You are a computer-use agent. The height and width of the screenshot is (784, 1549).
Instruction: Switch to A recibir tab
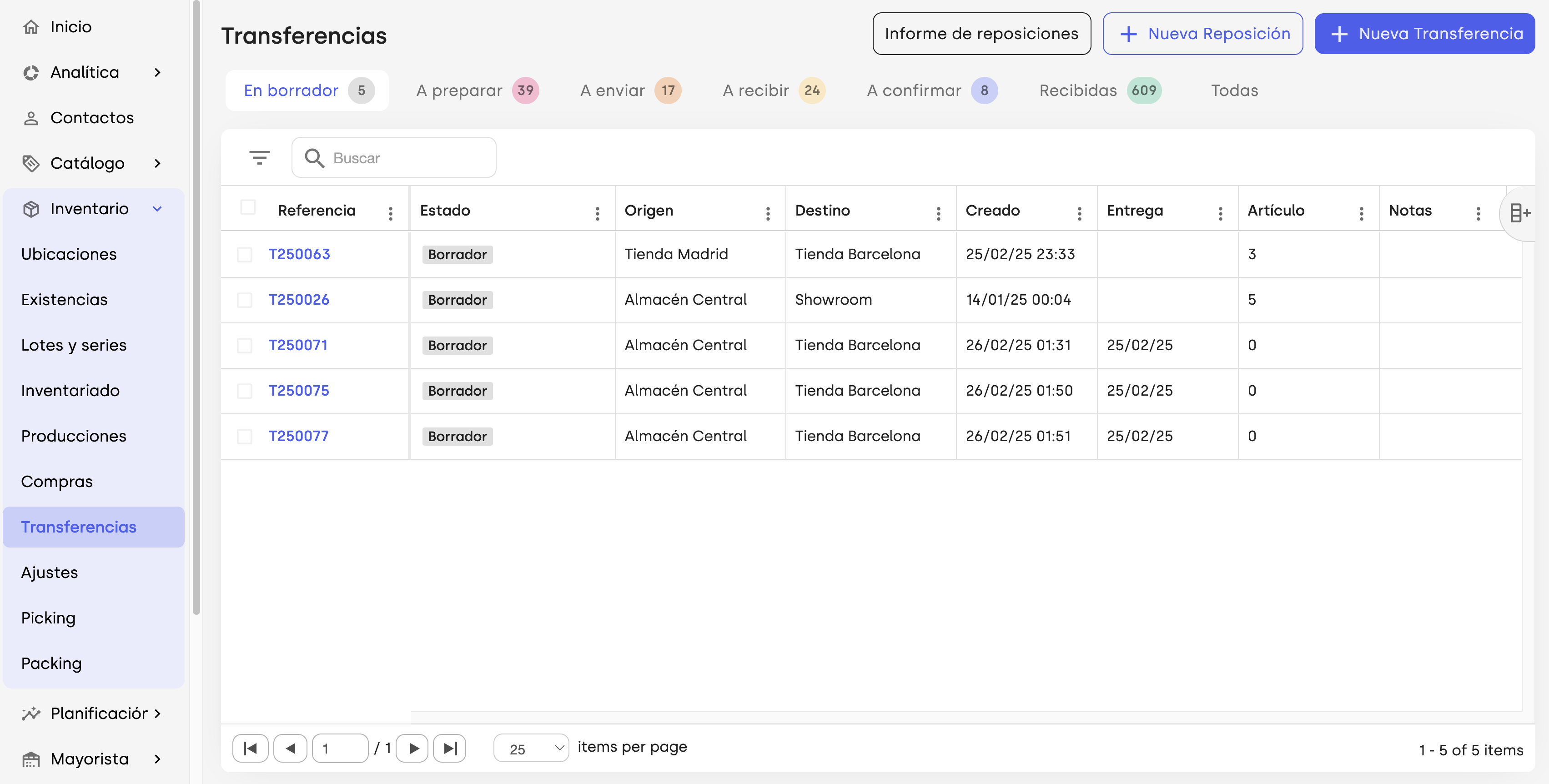(774, 91)
